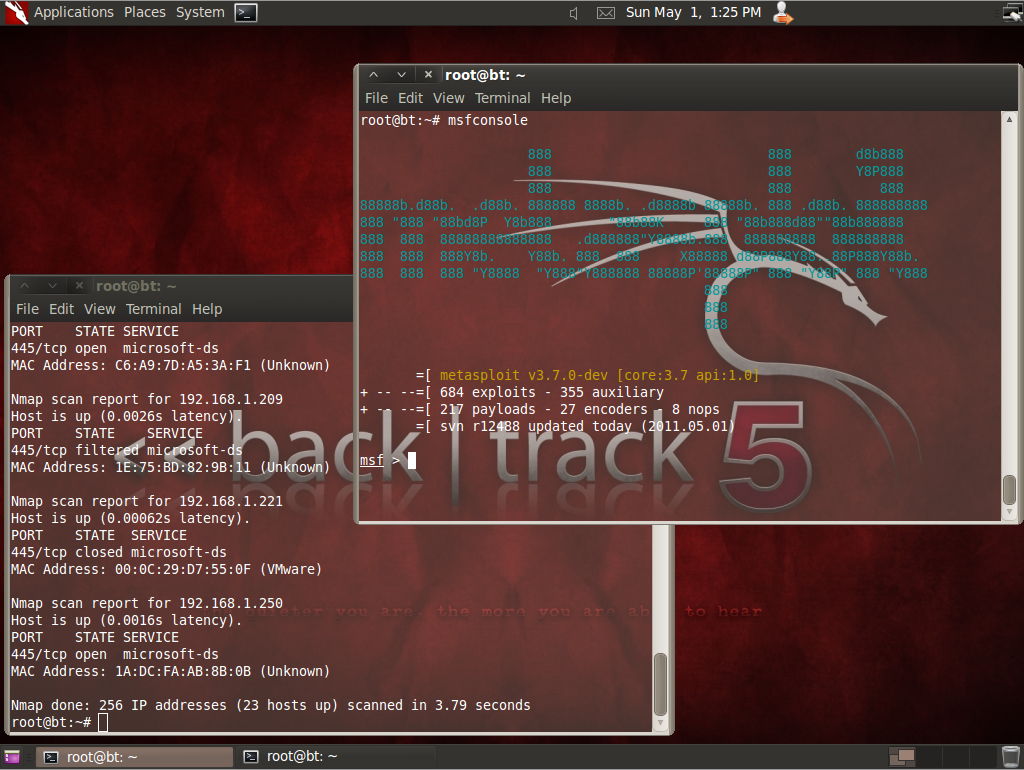This screenshot has width=1024, height=770.
Task: Click the msfconsole window's vertical scrollbar
Action: pos(1009,490)
